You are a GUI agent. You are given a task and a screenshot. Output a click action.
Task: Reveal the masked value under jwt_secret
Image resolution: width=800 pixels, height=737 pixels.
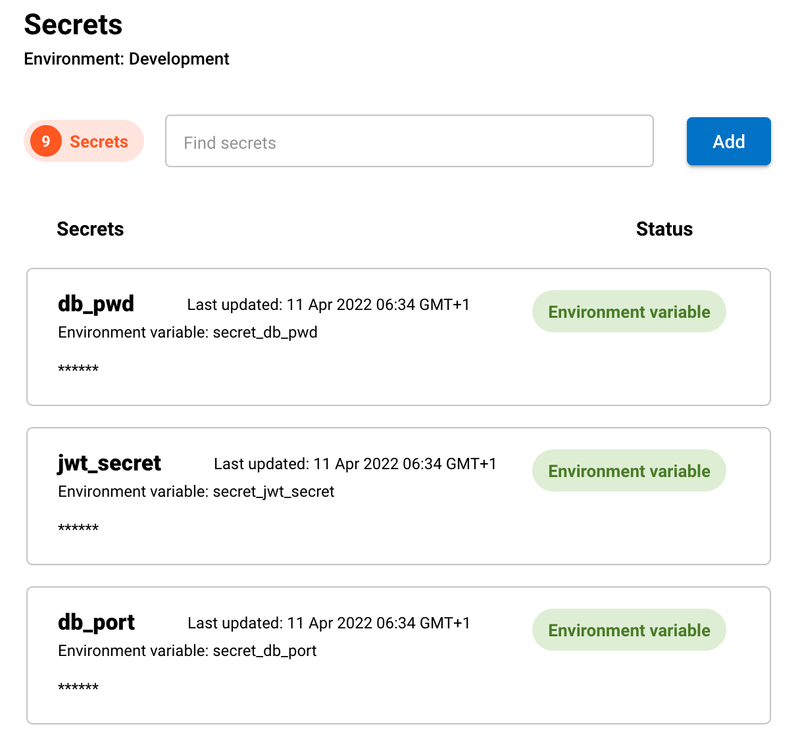pos(77,528)
